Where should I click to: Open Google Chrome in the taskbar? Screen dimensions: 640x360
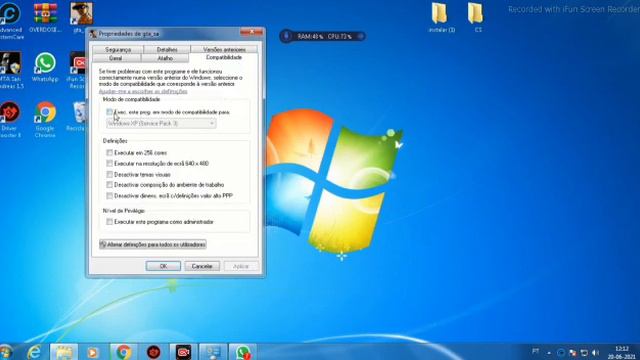pos(123,352)
